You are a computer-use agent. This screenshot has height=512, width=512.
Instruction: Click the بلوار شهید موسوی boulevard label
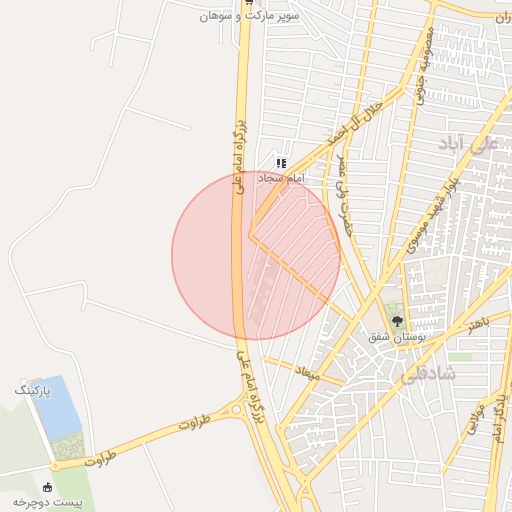433,217
